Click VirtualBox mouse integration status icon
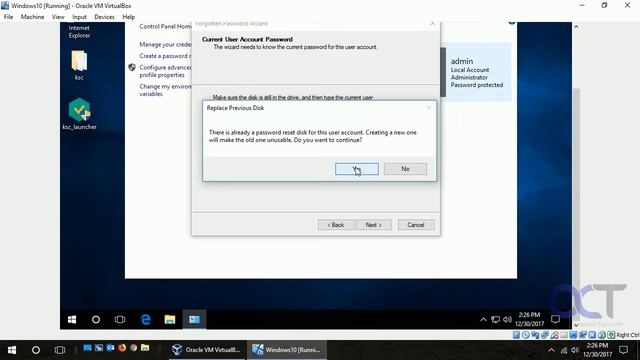 (x=601, y=335)
